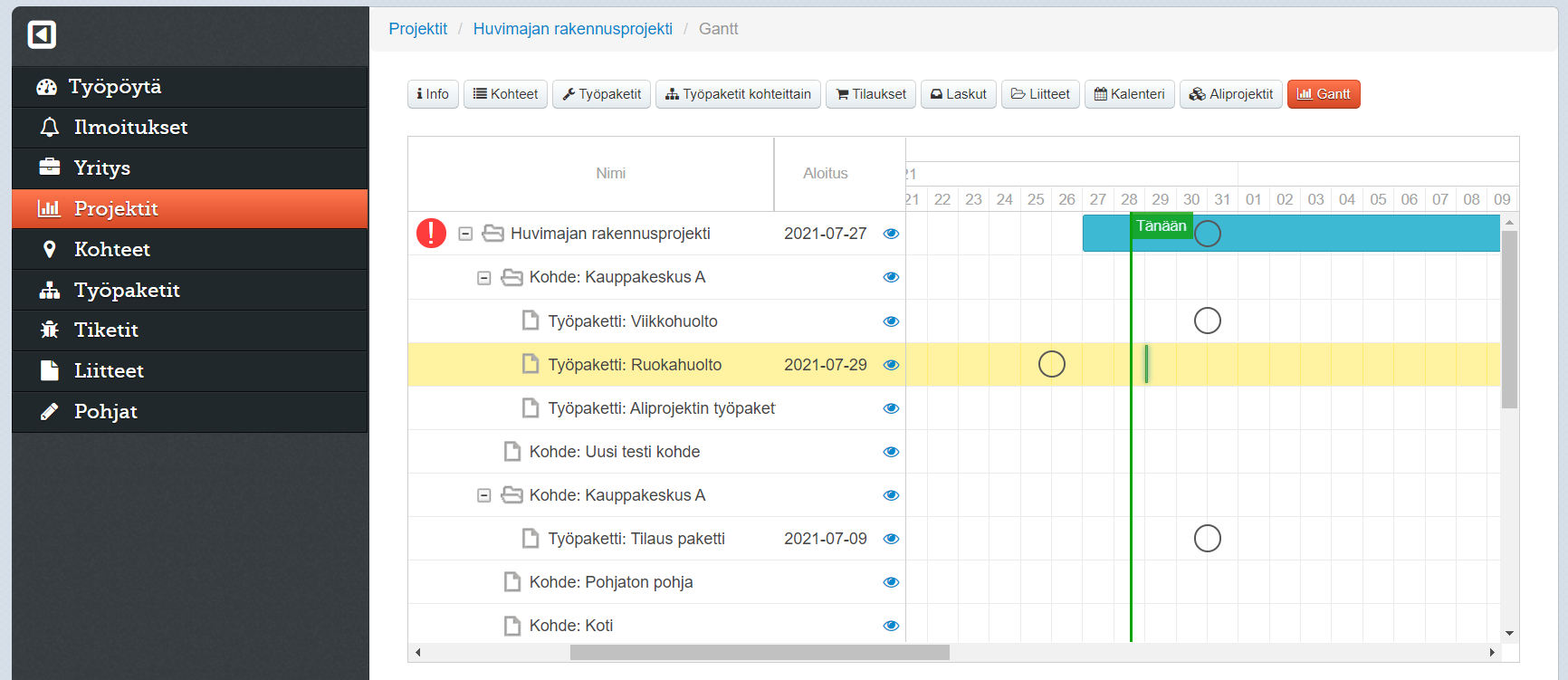The image size is (1568, 680).
Task: Click the red warning exclamation icon
Action: point(431,234)
